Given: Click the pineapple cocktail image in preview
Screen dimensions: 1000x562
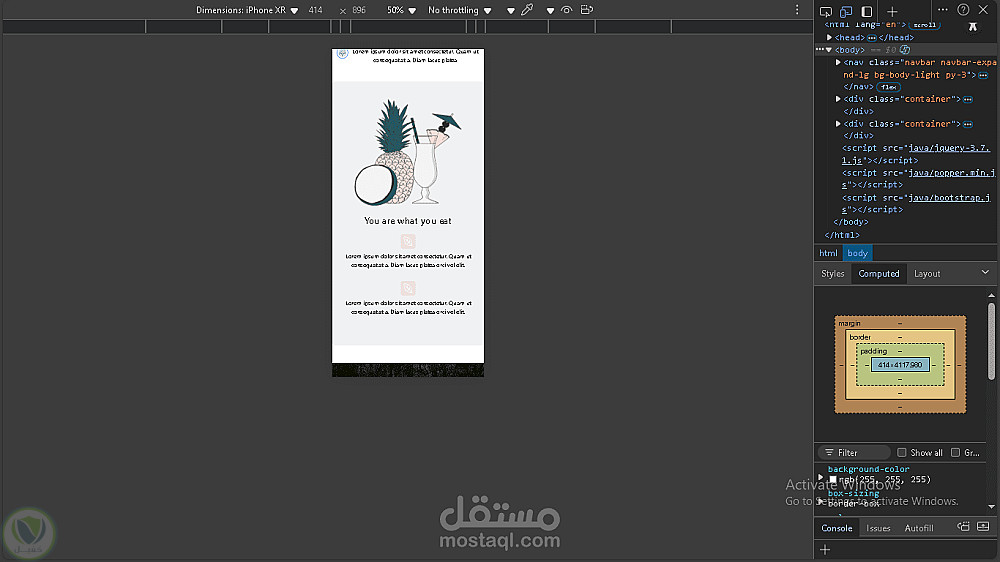Looking at the screenshot, I should tap(408, 152).
